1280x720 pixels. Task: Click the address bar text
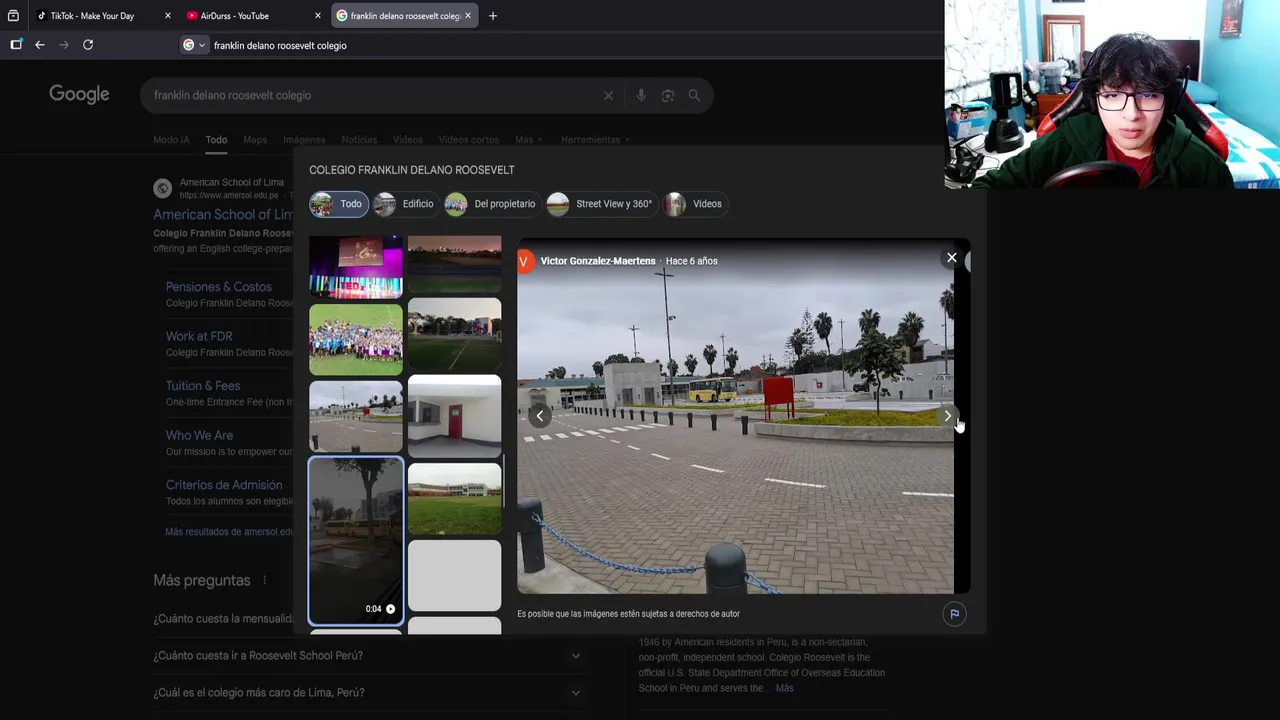tap(280, 45)
